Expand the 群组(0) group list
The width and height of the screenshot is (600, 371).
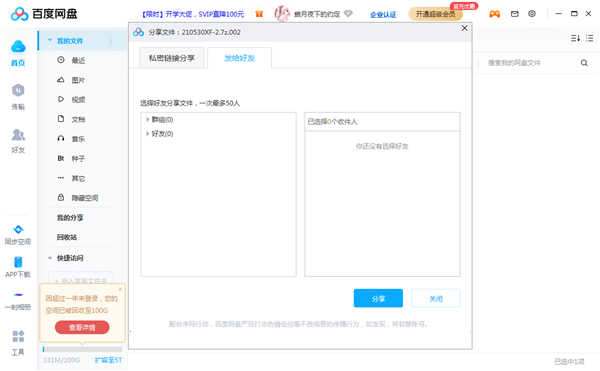(148, 120)
